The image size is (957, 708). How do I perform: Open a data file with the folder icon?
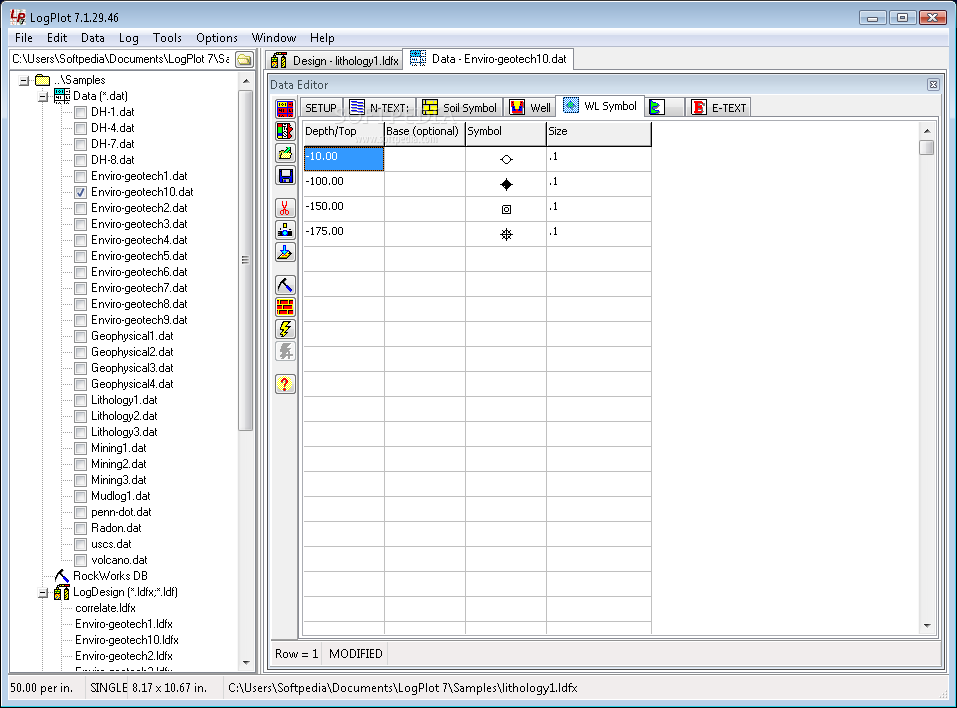(x=285, y=153)
